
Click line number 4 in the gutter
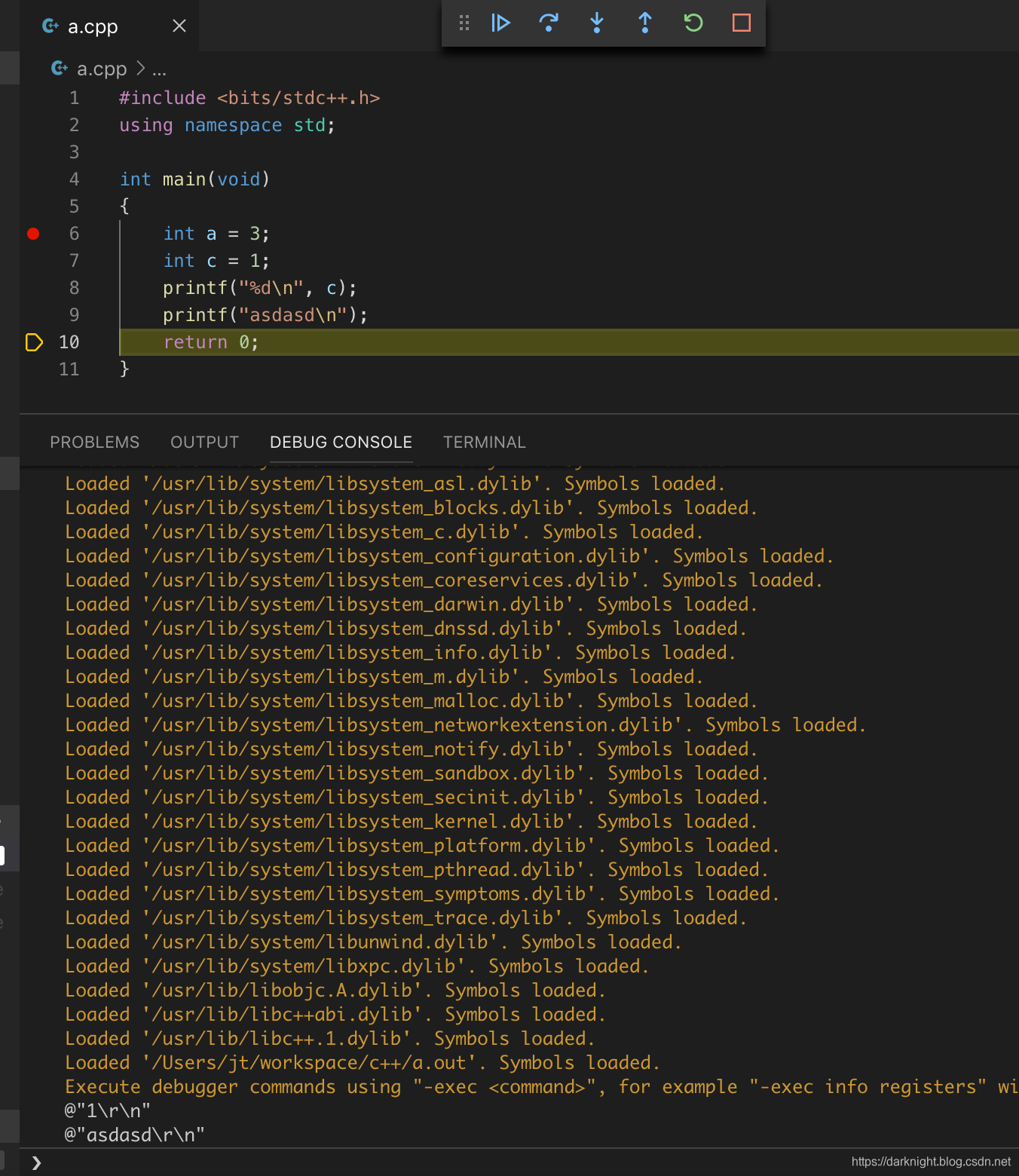tap(74, 179)
